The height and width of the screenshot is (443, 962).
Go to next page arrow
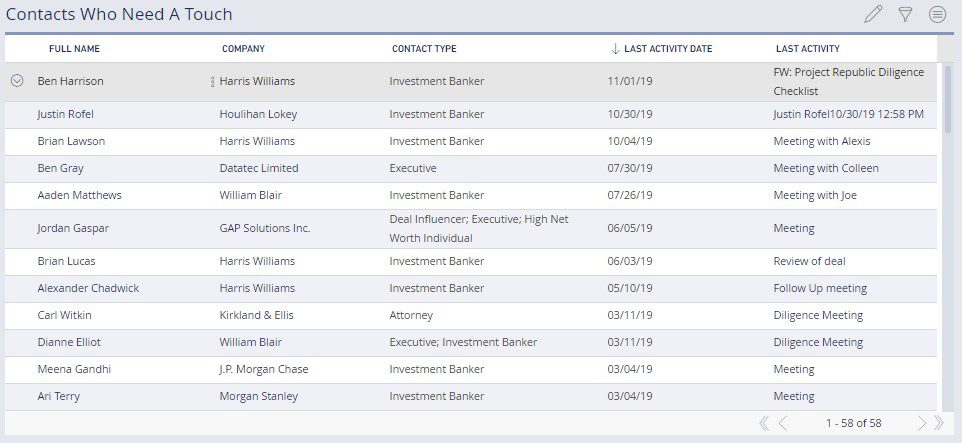921,423
